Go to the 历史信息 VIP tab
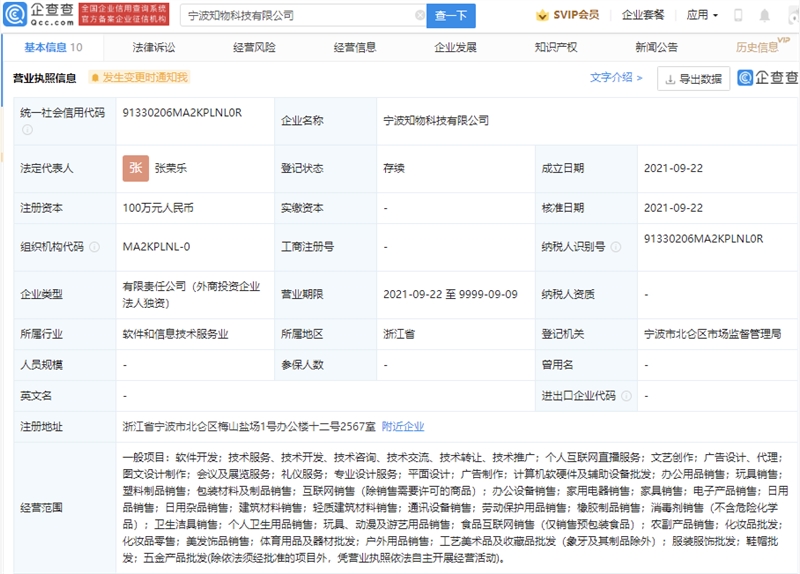Screen dimensions: 800x574 coord(757,47)
